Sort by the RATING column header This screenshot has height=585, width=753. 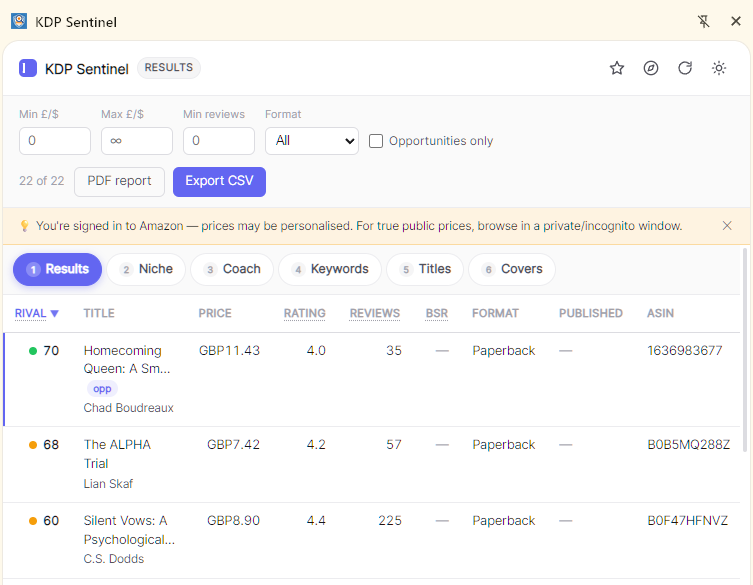point(304,313)
